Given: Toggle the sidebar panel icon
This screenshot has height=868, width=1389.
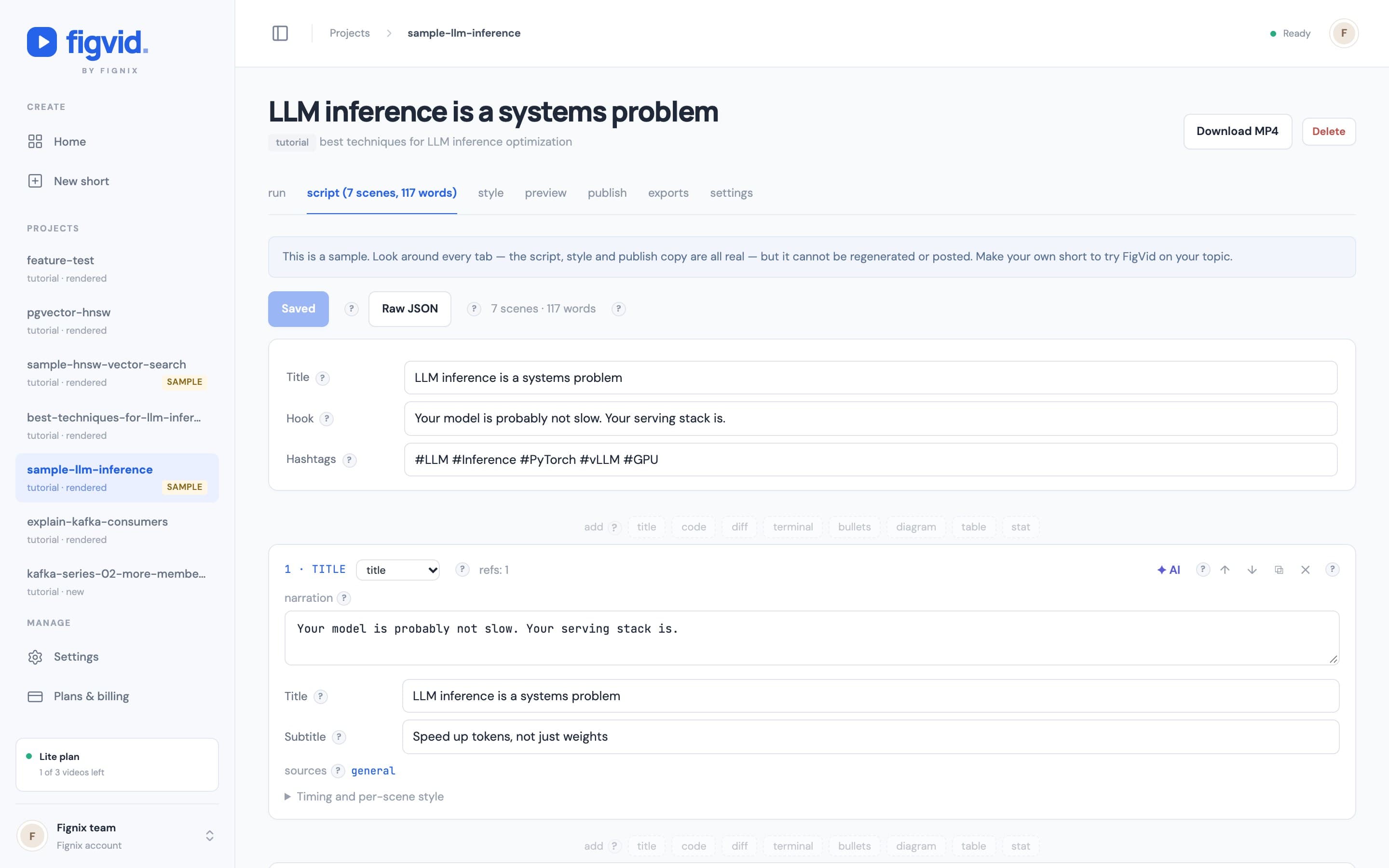Looking at the screenshot, I should 280,33.
